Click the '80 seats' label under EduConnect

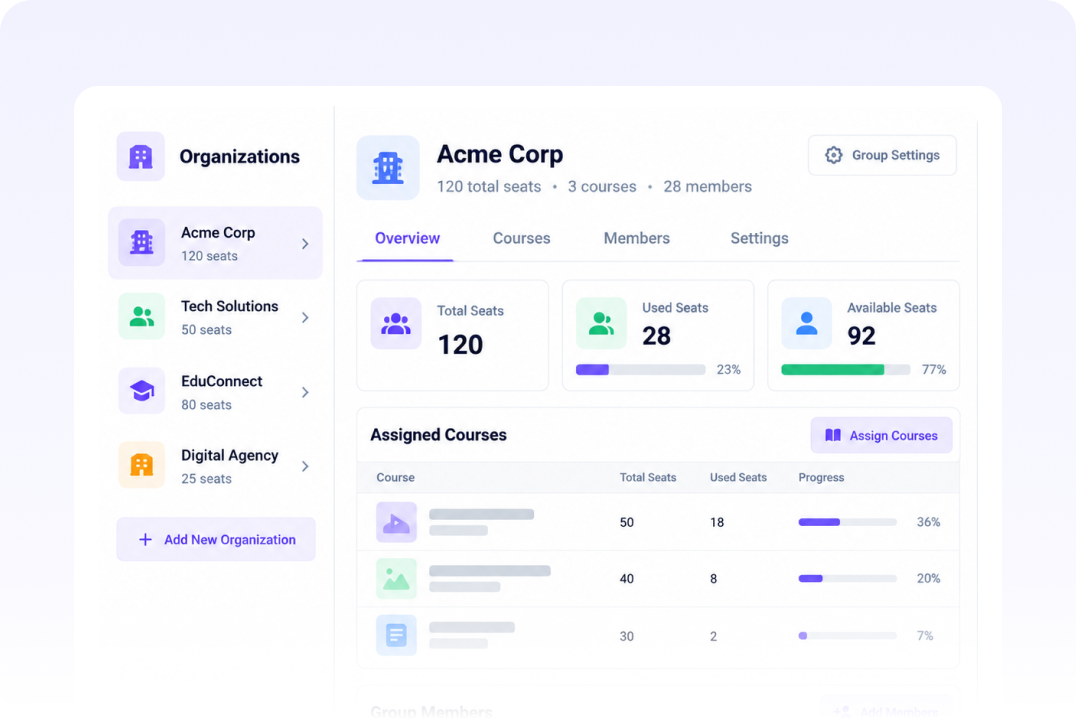[207, 405]
